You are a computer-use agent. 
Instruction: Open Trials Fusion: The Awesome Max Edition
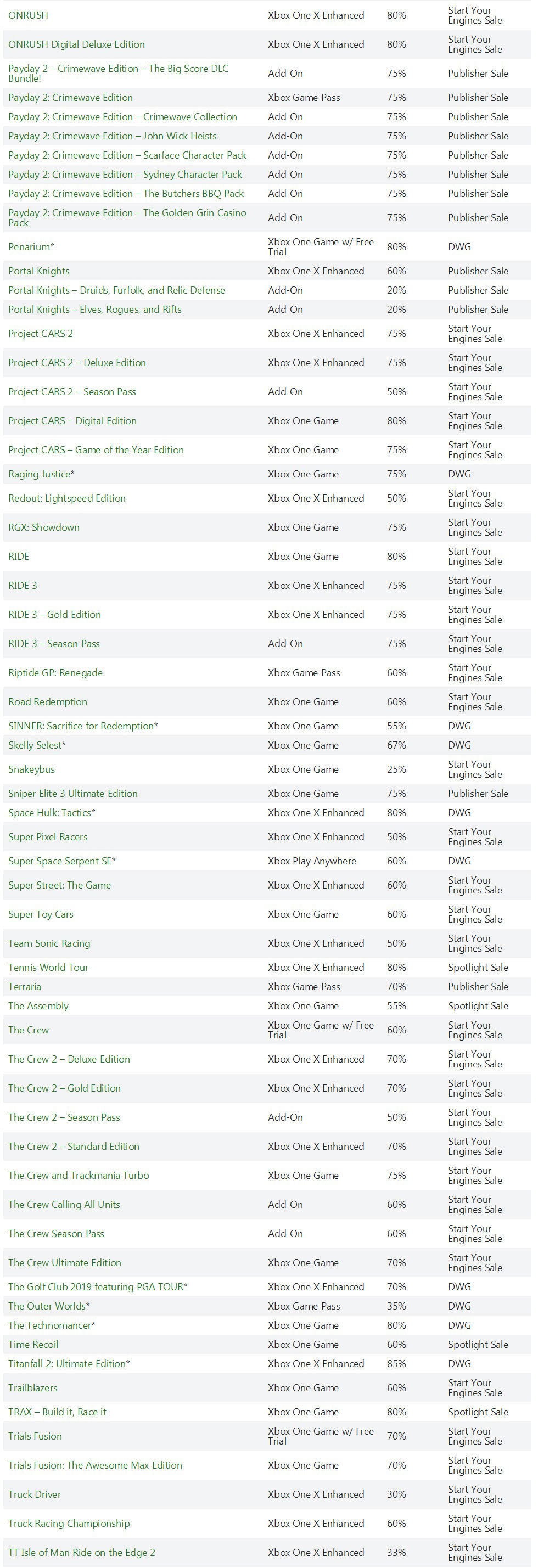pos(96,1466)
